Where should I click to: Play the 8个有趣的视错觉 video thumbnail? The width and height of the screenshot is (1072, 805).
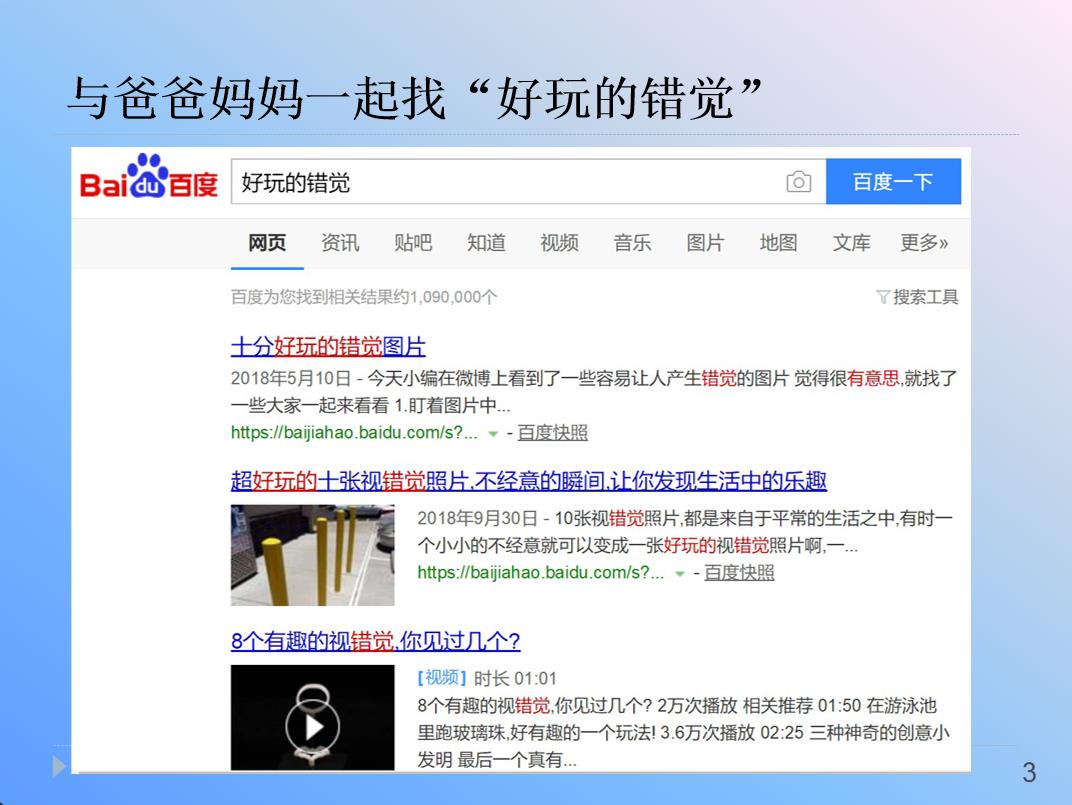[312, 717]
